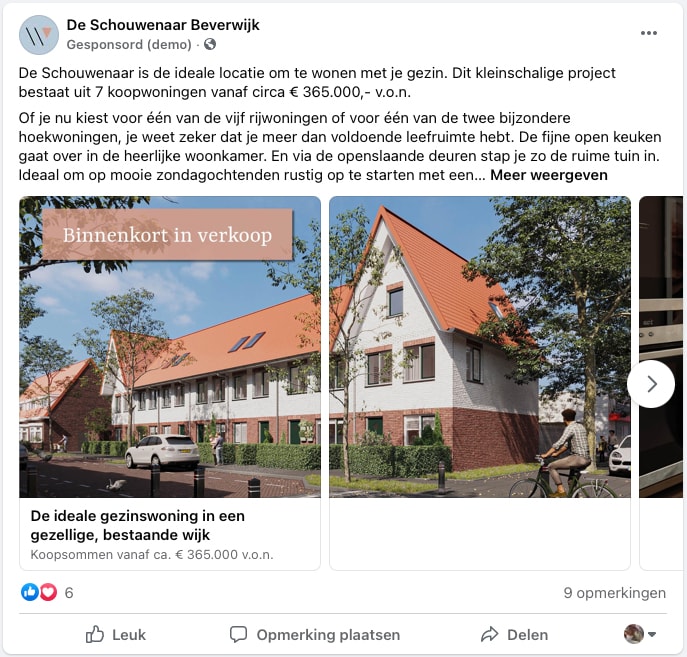This screenshot has height=657, width=687.
Task: Click the Gesponsord (demo) label
Action: [x=129, y=44]
